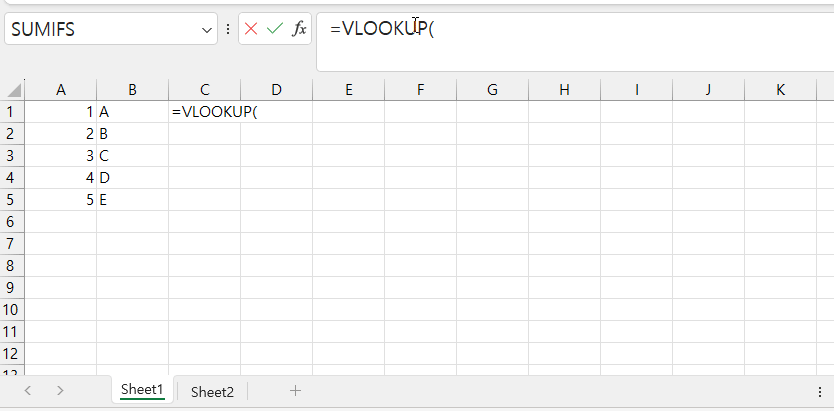This screenshot has height=411, width=834.
Task: Switch to the Sheet2 tab
Action: (x=212, y=391)
